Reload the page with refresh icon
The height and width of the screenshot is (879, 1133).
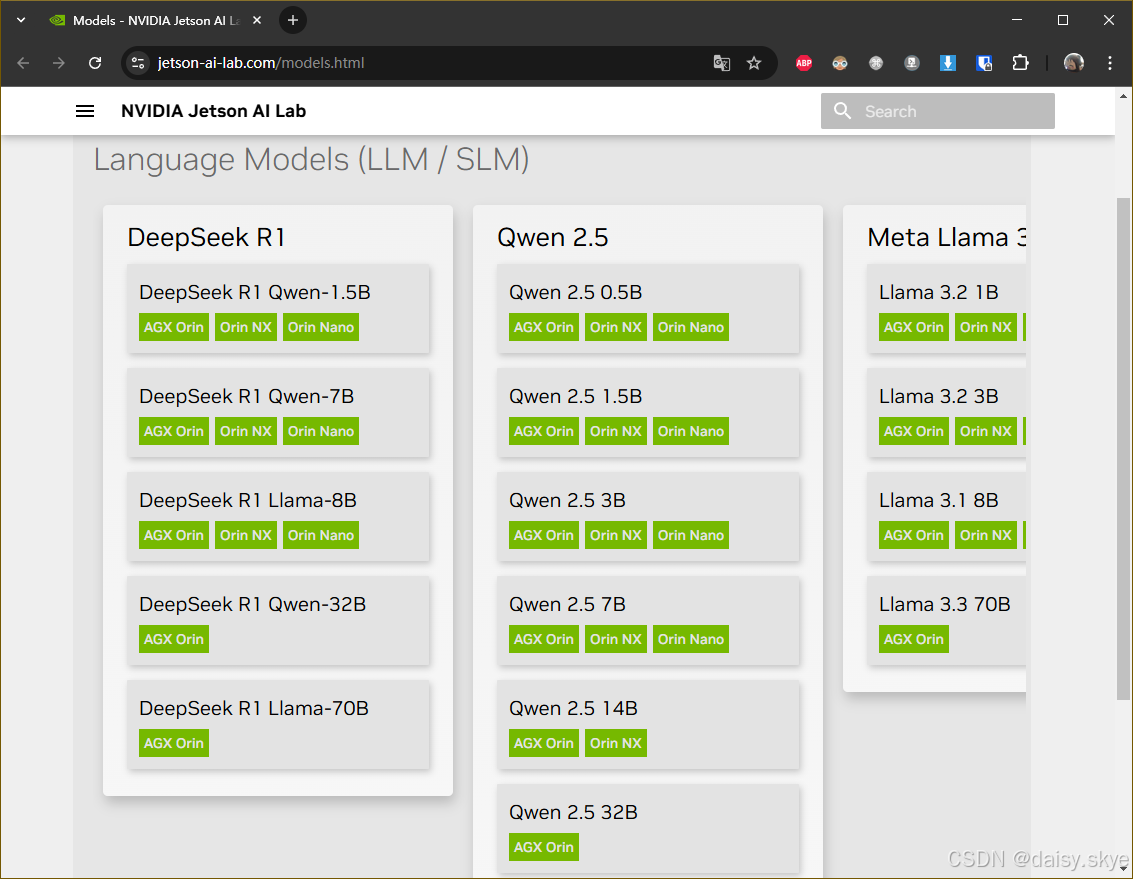pyautogui.click(x=95, y=63)
